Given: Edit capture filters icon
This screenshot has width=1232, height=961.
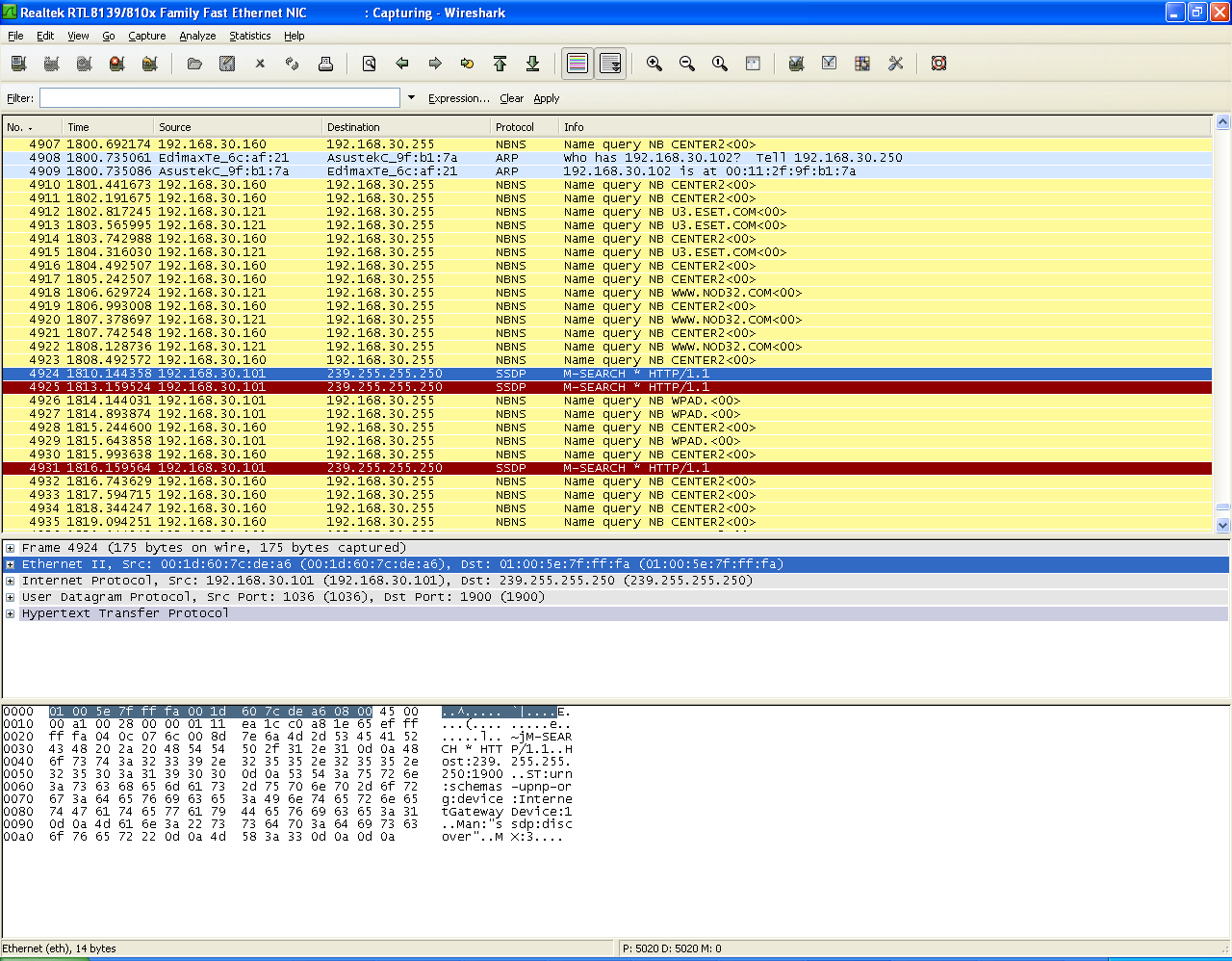Looking at the screenshot, I should click(796, 64).
